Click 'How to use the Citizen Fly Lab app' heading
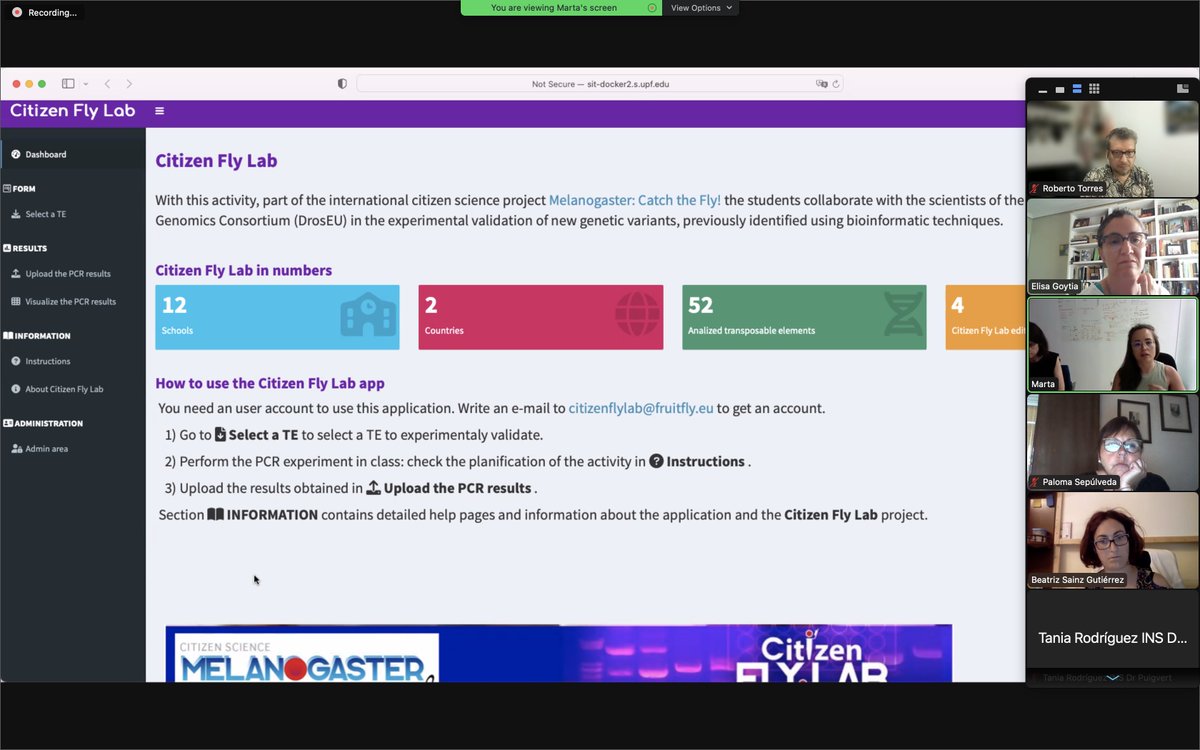Viewport: 1200px width, 750px height. (x=270, y=383)
